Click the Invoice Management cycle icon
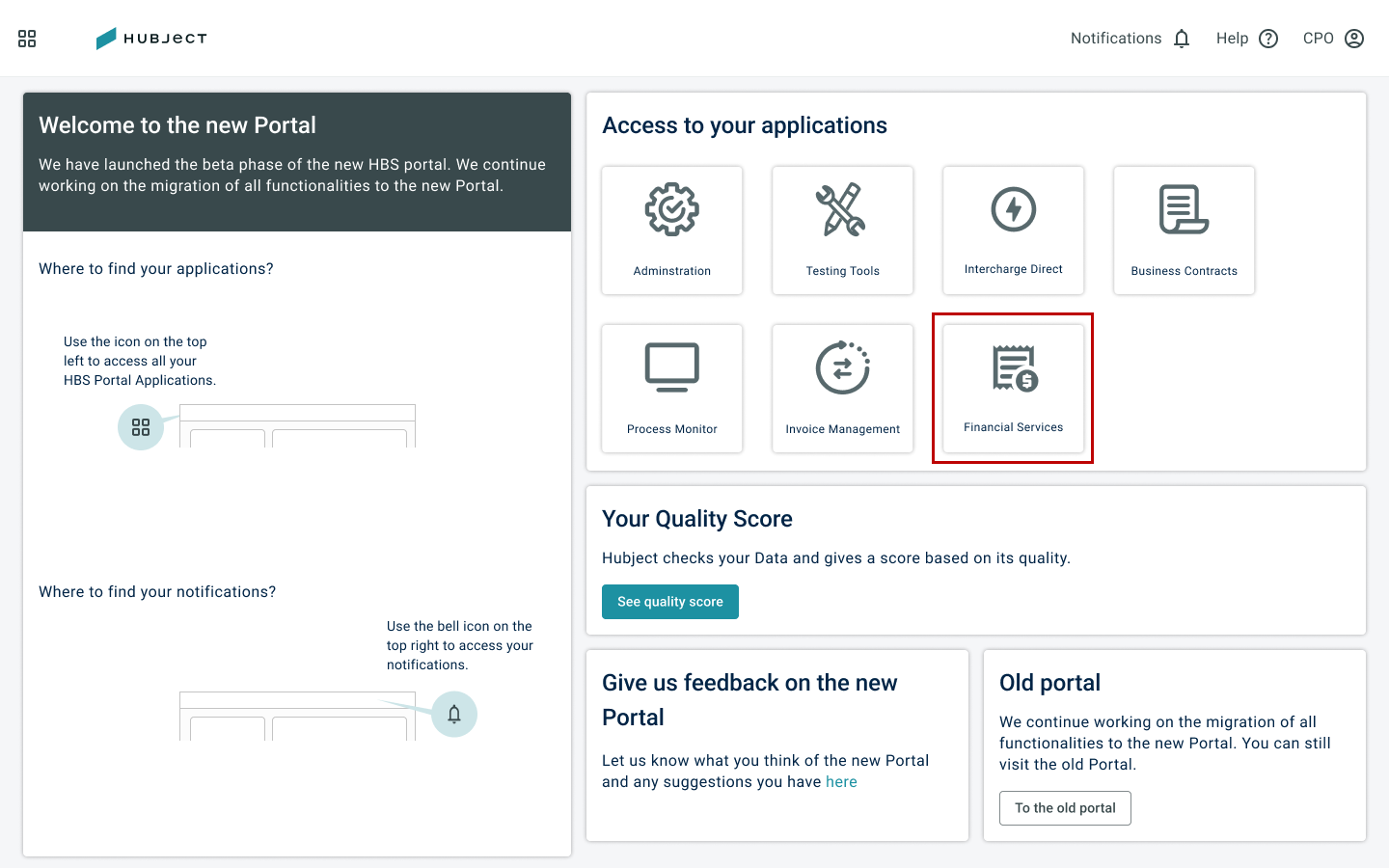 coord(842,367)
